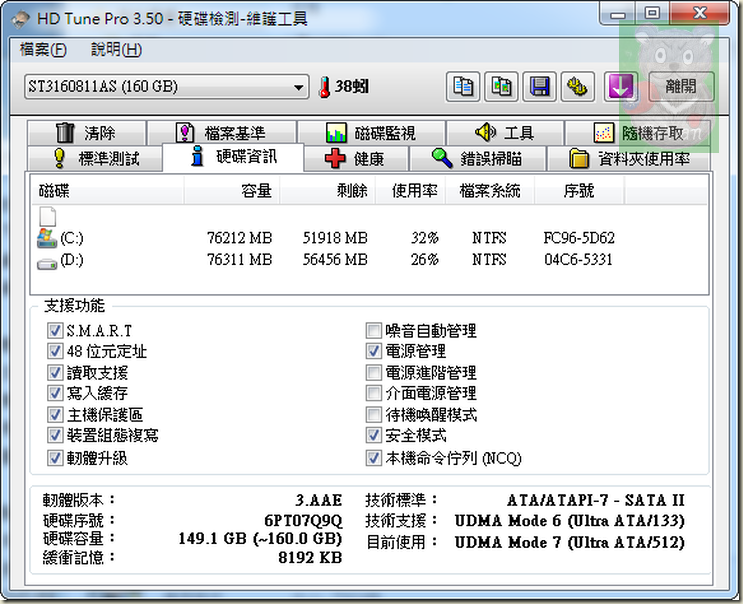Switch to the 健康 health tab
743x604 pixels.
coord(356,158)
